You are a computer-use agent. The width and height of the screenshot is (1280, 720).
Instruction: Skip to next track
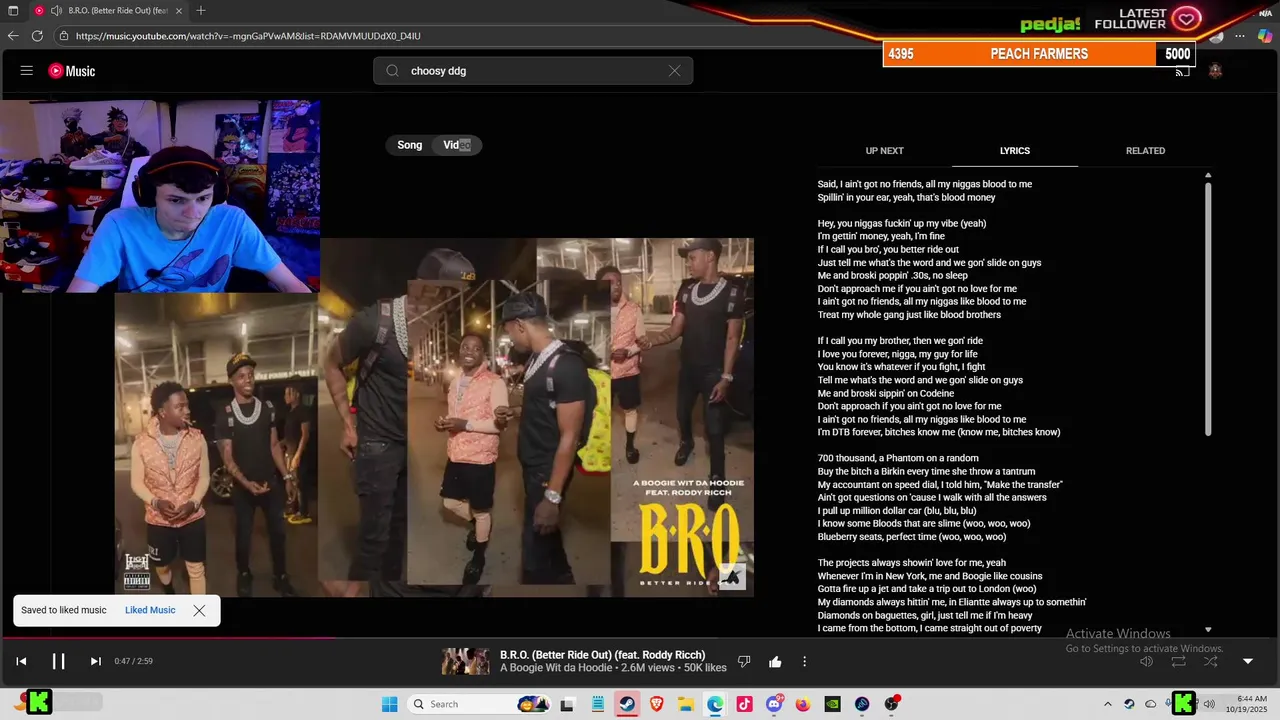click(x=95, y=661)
